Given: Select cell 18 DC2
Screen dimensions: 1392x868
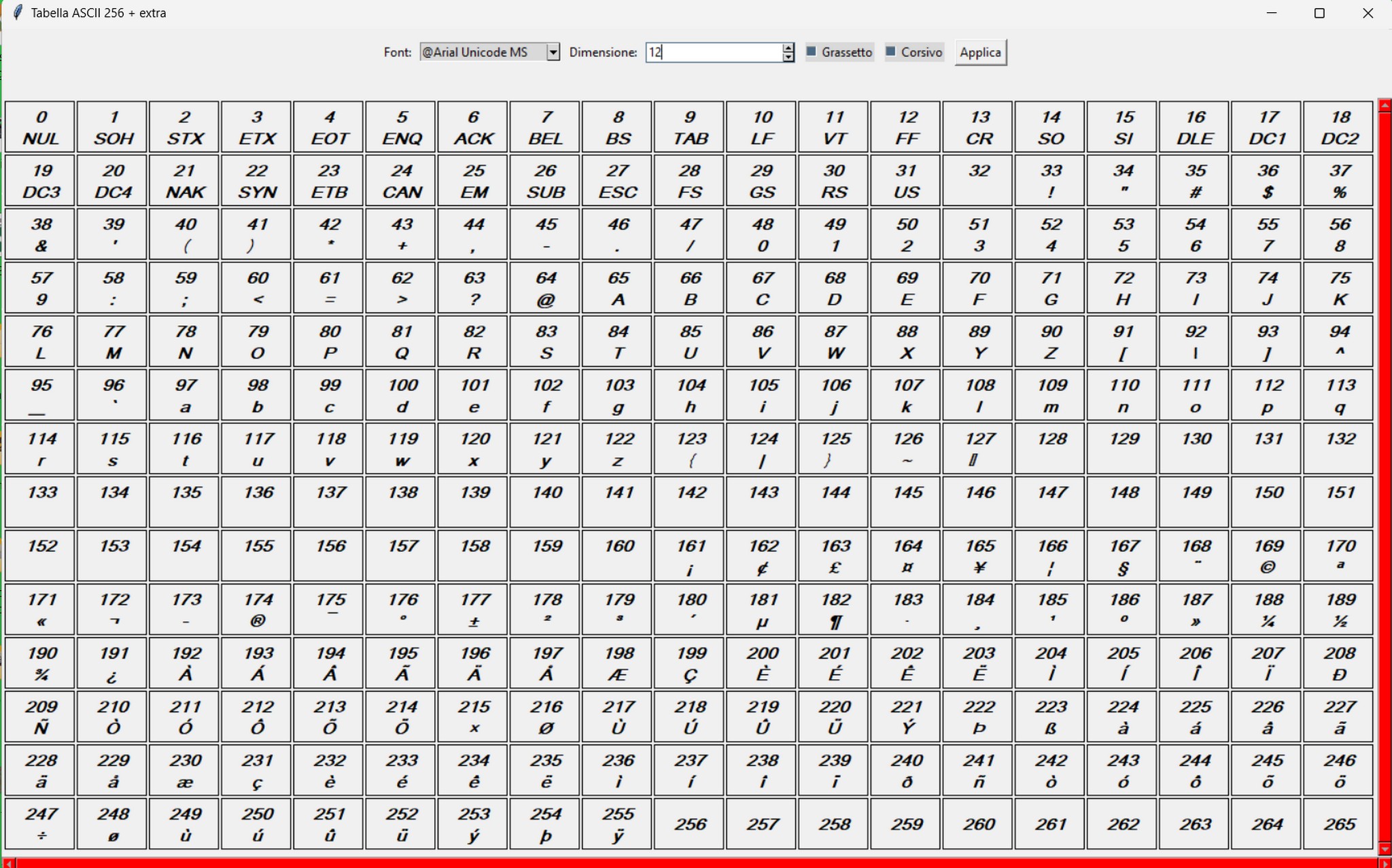Looking at the screenshot, I should point(1339,127).
